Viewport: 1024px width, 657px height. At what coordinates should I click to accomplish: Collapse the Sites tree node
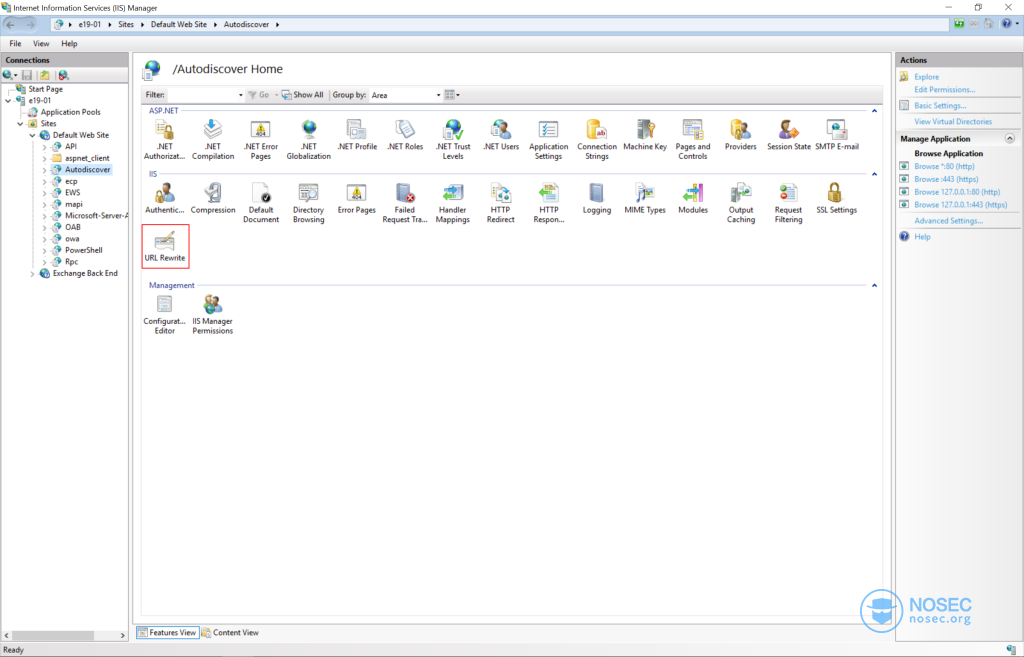pos(20,123)
